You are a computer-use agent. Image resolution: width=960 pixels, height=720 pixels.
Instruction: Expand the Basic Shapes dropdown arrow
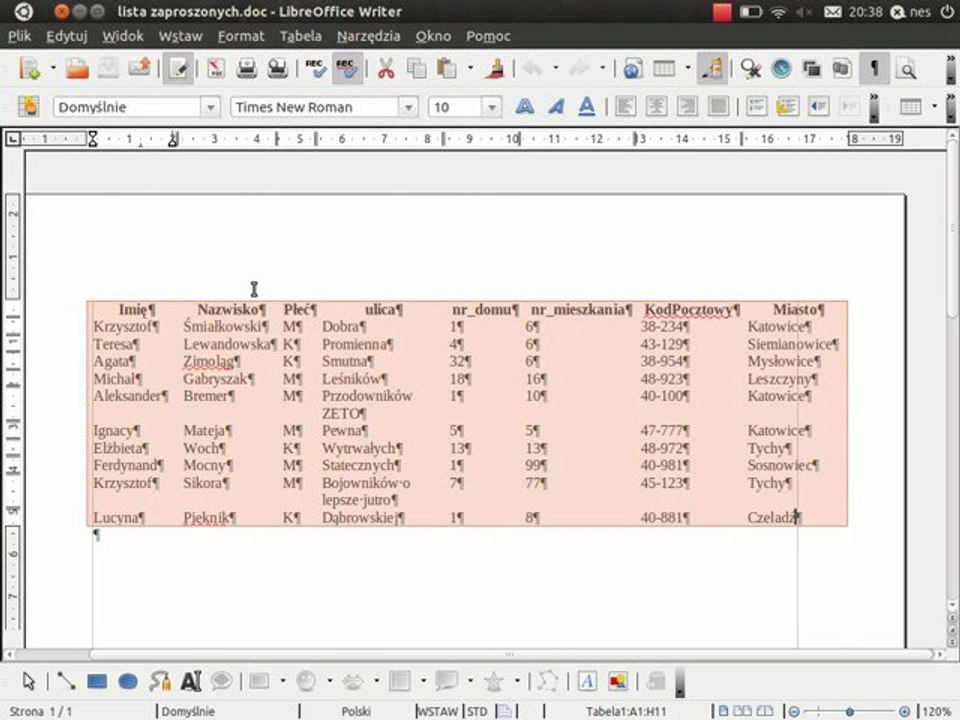pyautogui.click(x=283, y=681)
